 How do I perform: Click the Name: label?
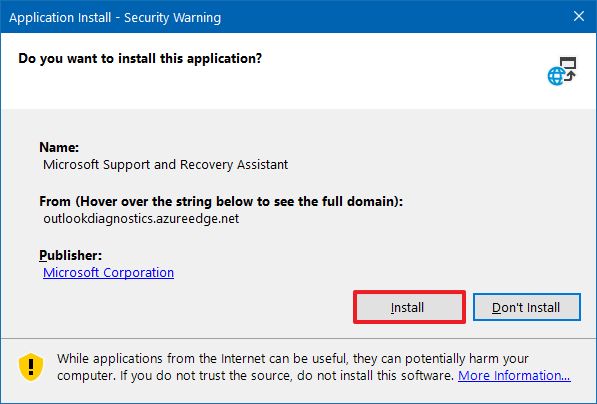(59, 147)
